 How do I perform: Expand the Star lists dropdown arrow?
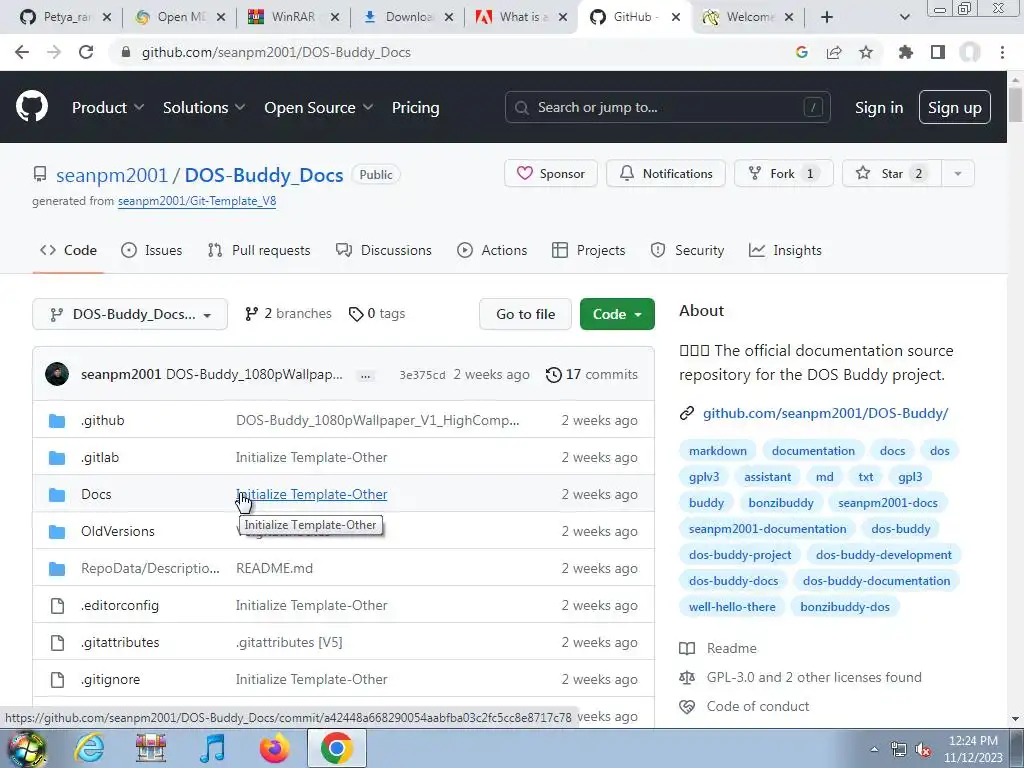tap(958, 174)
